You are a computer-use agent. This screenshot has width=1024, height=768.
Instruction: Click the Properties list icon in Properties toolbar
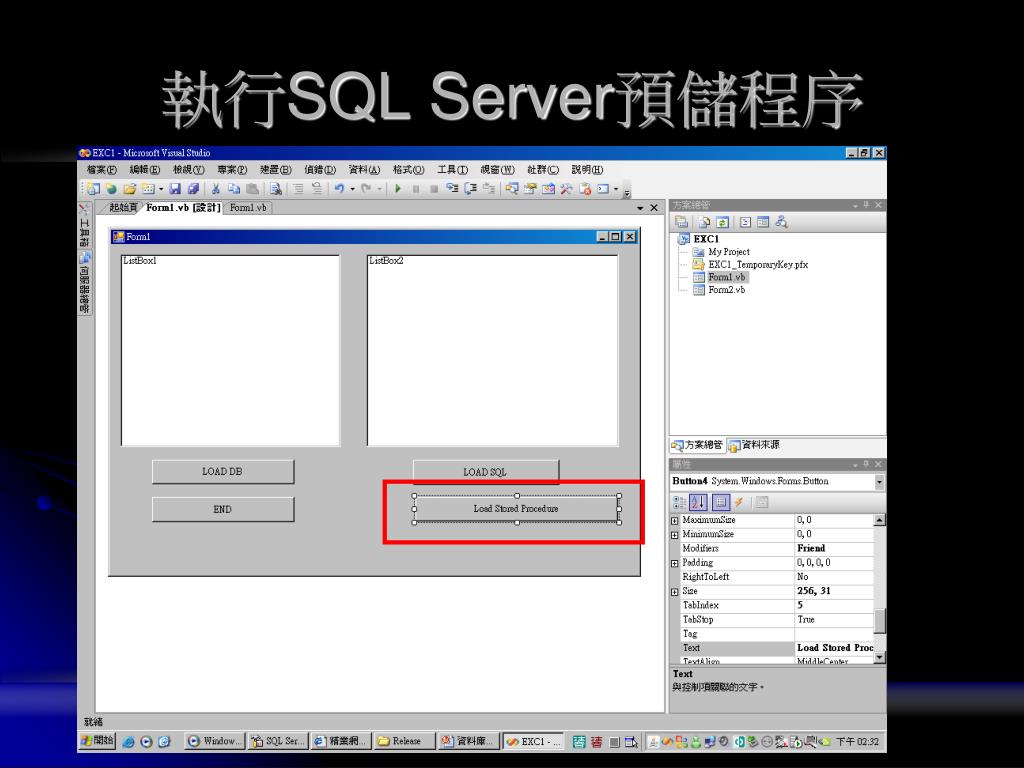720,502
